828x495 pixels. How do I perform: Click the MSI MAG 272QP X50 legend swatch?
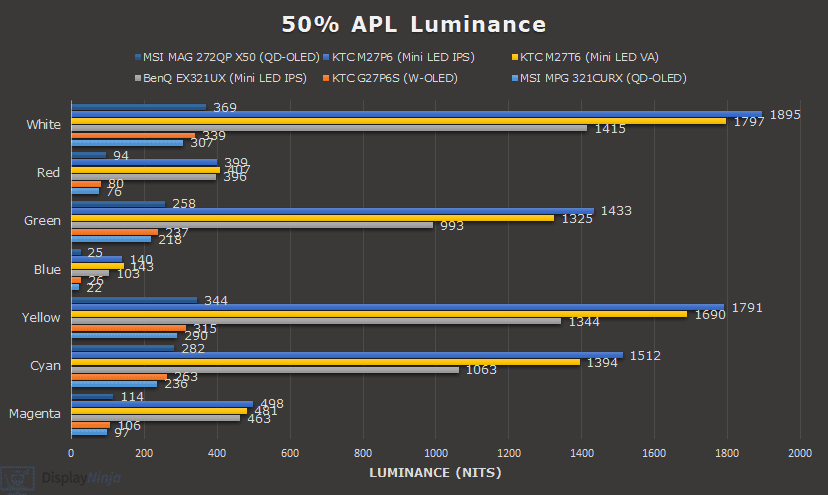pyautogui.click(x=138, y=57)
